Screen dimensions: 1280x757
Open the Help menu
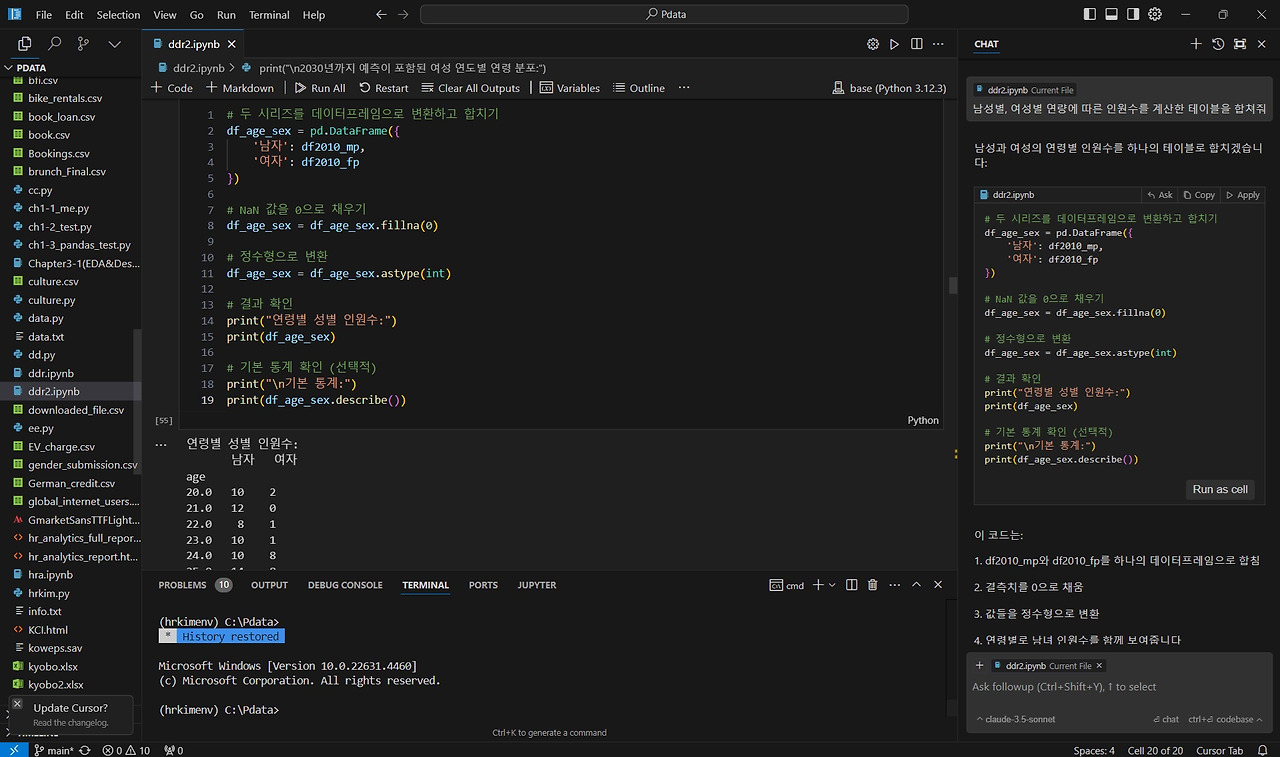click(x=314, y=15)
